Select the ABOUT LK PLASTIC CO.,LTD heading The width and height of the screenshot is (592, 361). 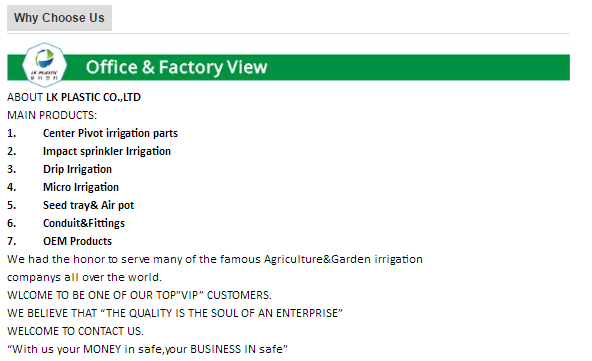click(x=74, y=97)
